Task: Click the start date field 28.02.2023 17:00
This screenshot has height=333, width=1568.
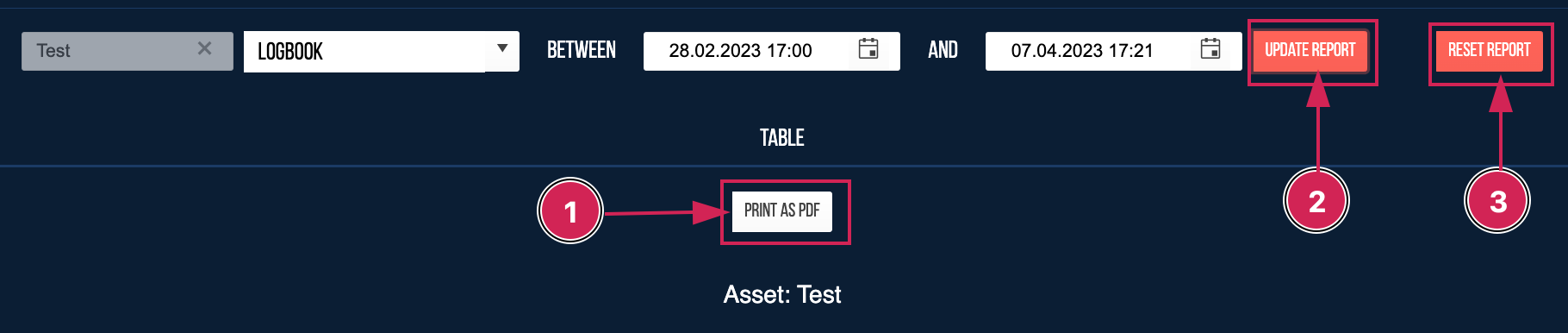Action: coord(771,51)
